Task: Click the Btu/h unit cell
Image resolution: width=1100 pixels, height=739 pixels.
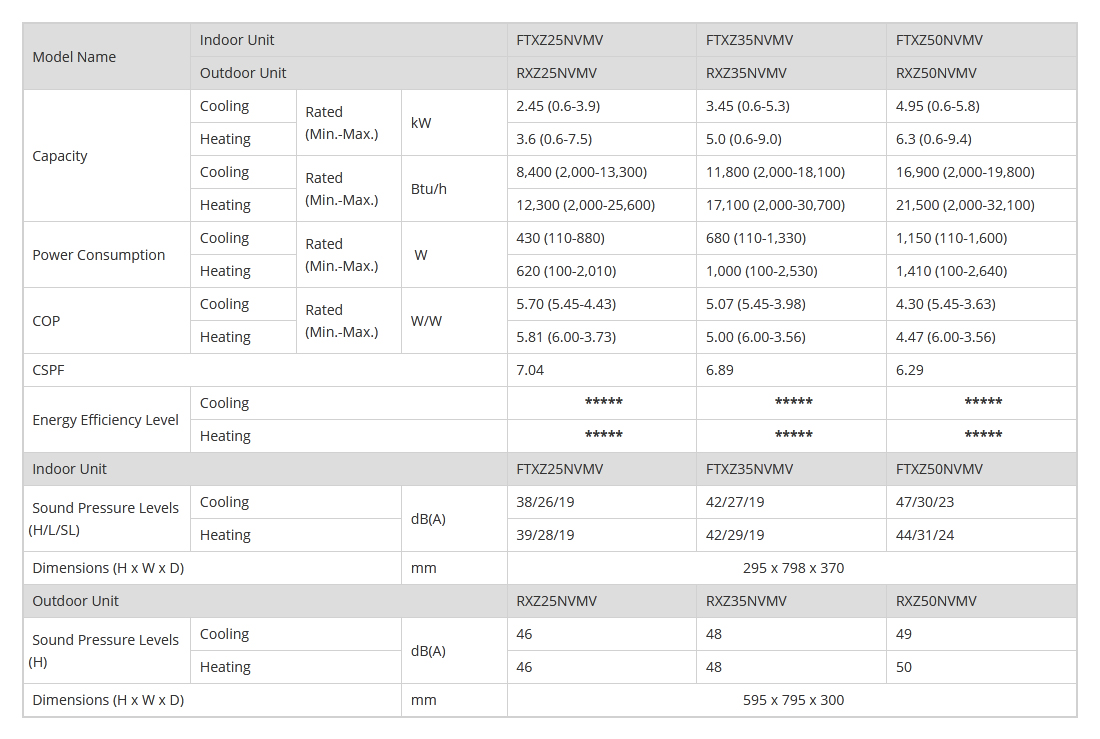Action: [x=429, y=189]
